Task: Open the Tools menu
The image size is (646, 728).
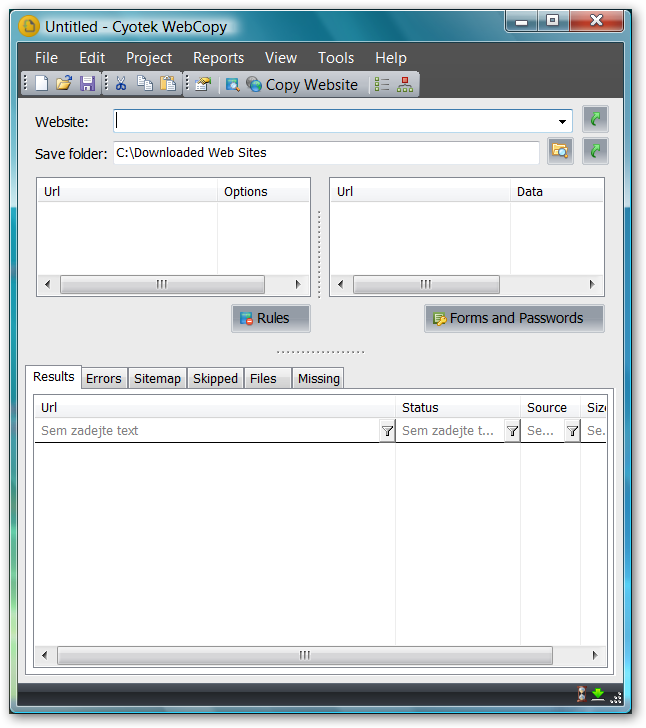Action: click(336, 58)
